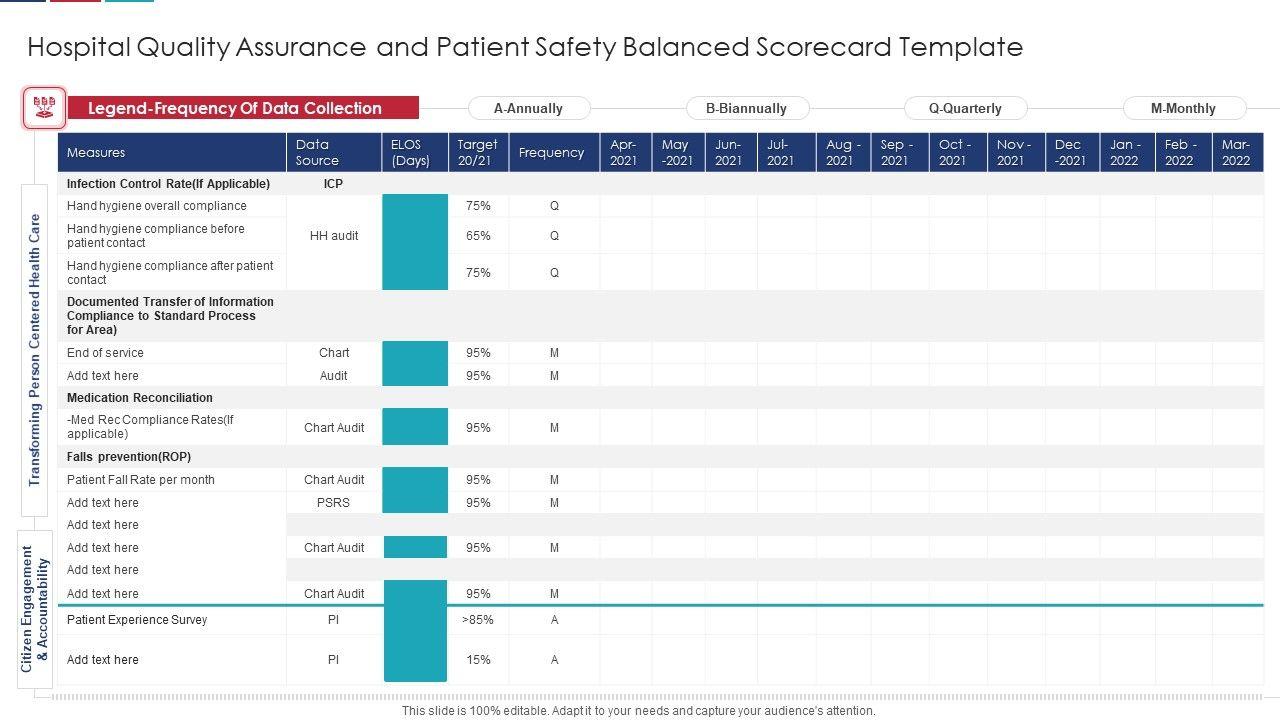Image resolution: width=1280 pixels, height=720 pixels.
Task: Click the red hospital icon beside the legend
Action: 44,108
